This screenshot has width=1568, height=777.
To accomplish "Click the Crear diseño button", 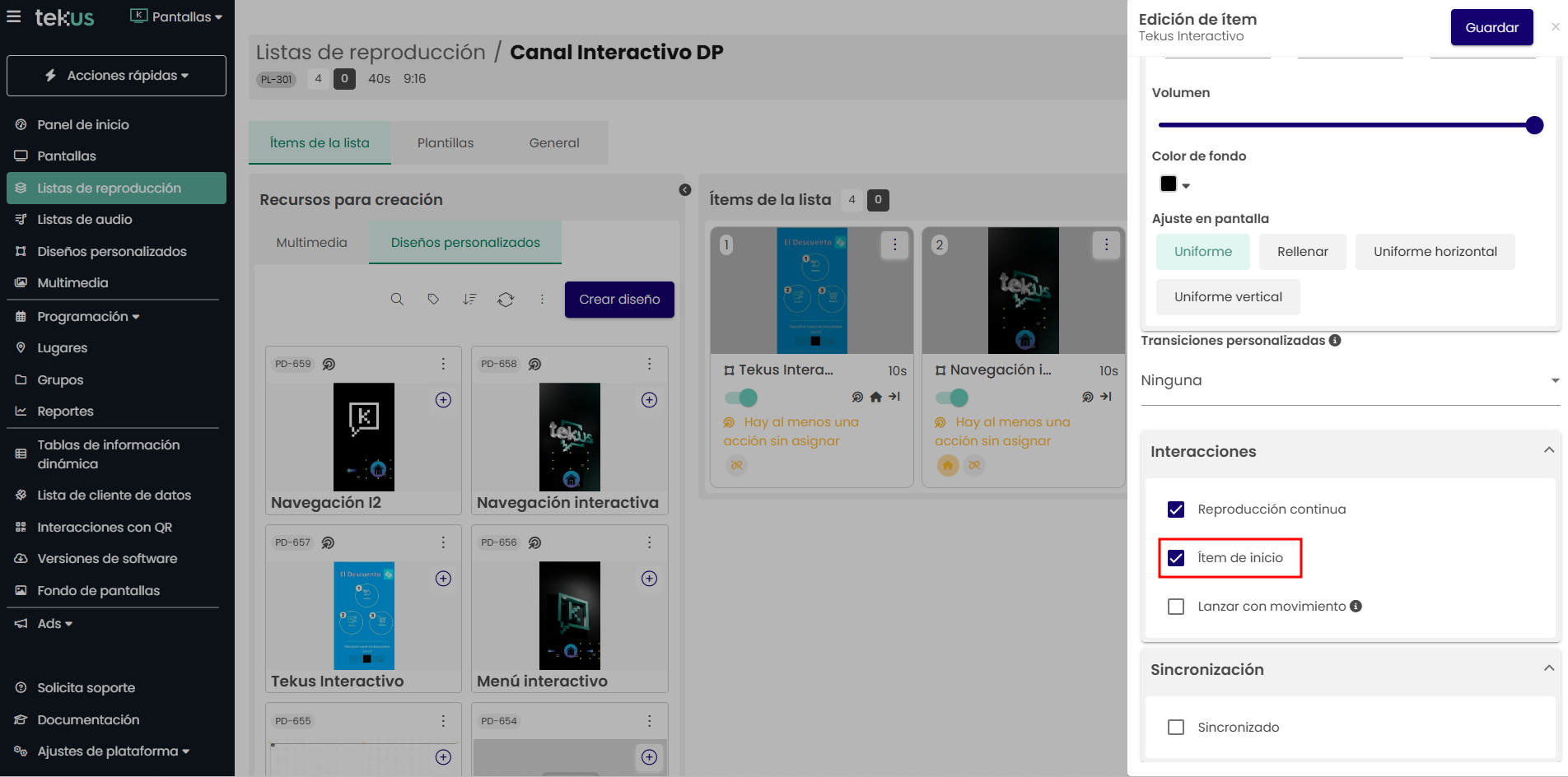I will click(619, 300).
